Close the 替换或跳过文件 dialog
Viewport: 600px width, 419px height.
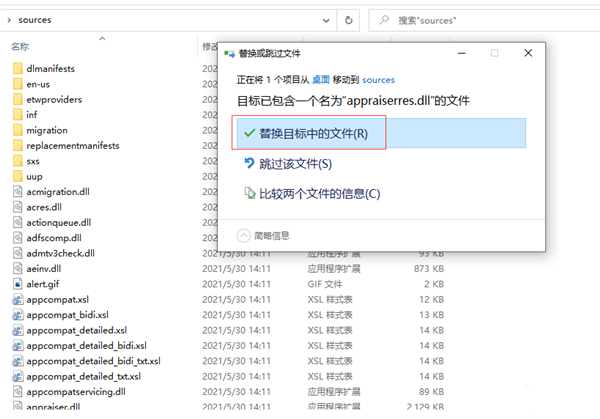click(x=528, y=53)
